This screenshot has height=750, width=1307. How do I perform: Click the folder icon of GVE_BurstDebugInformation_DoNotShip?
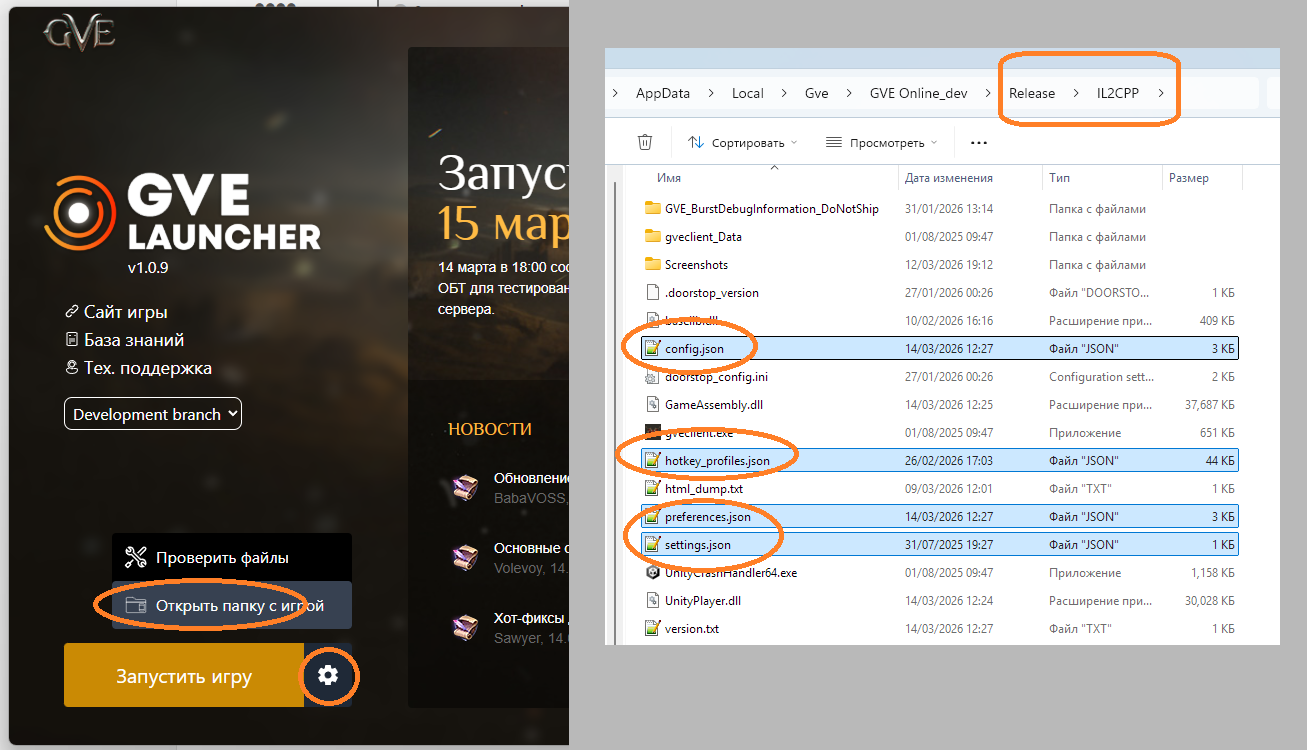pos(653,209)
